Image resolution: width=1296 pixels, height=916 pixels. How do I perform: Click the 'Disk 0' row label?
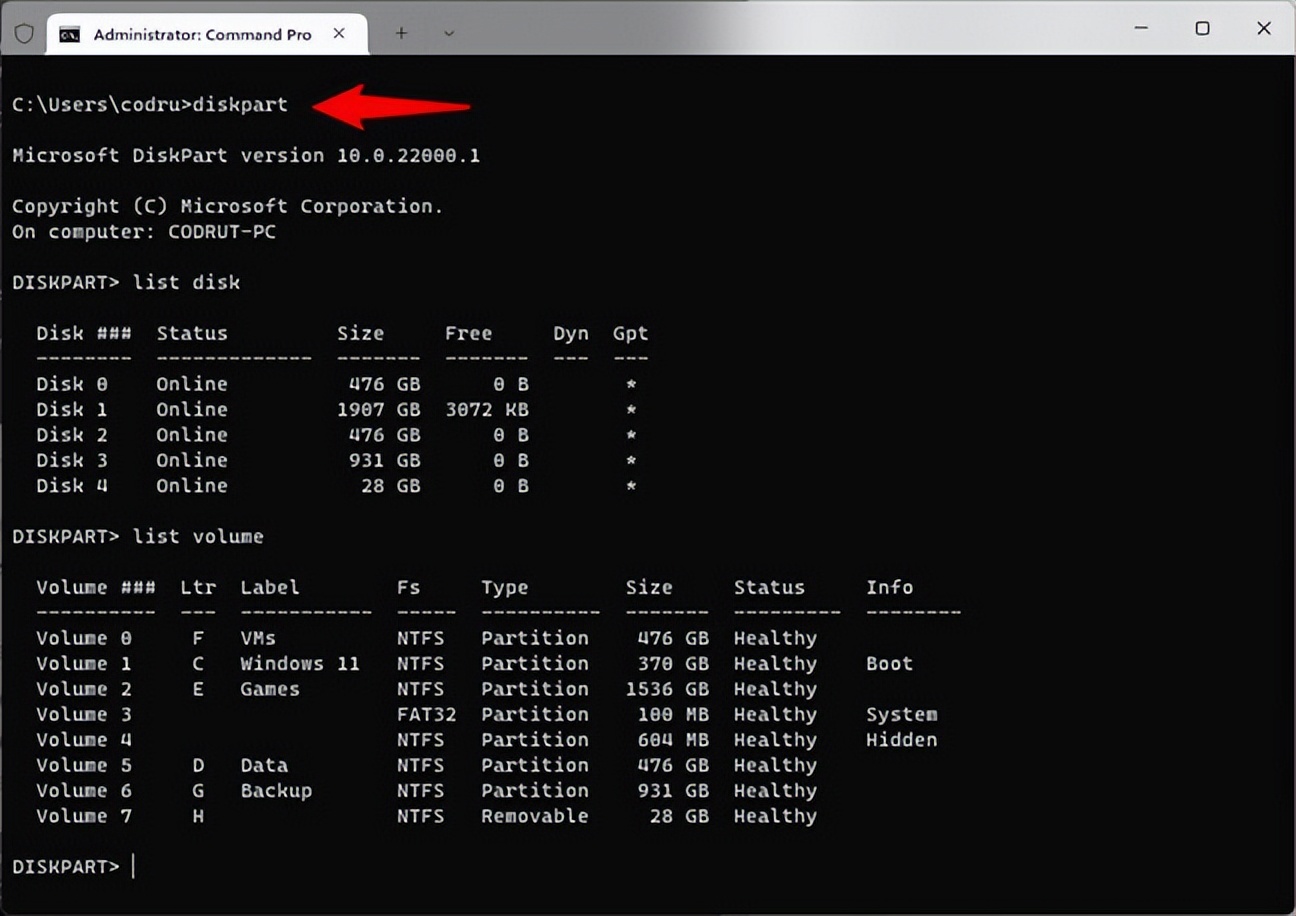(x=72, y=384)
